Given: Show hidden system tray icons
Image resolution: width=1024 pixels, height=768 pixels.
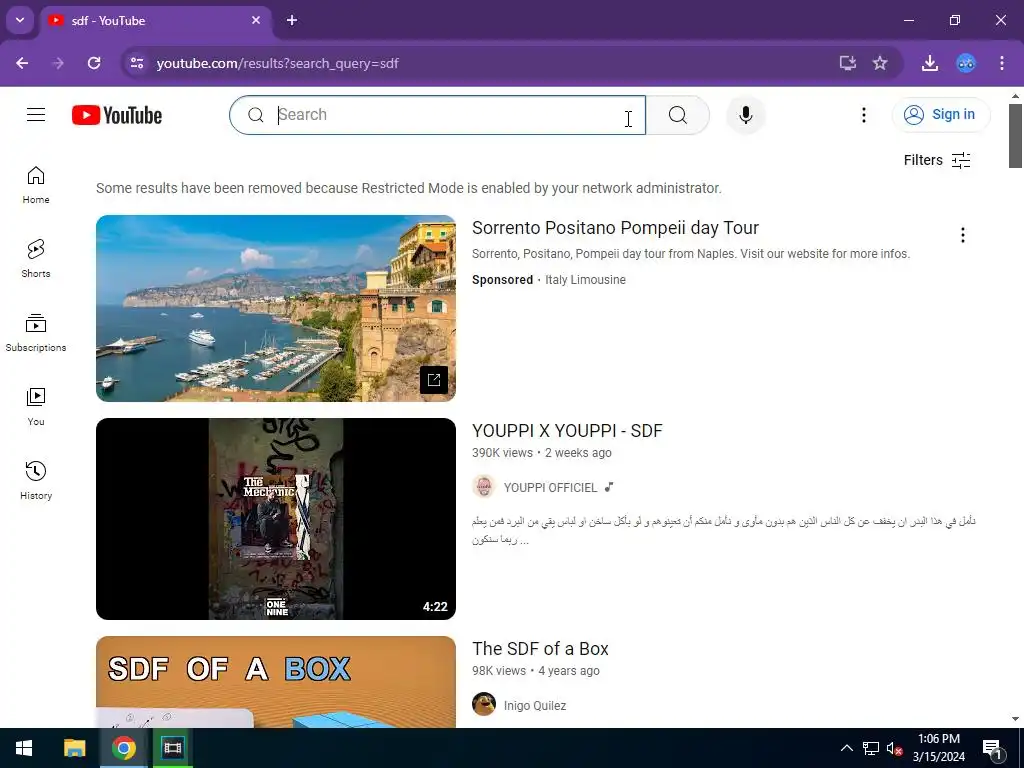Looking at the screenshot, I should click(x=846, y=748).
